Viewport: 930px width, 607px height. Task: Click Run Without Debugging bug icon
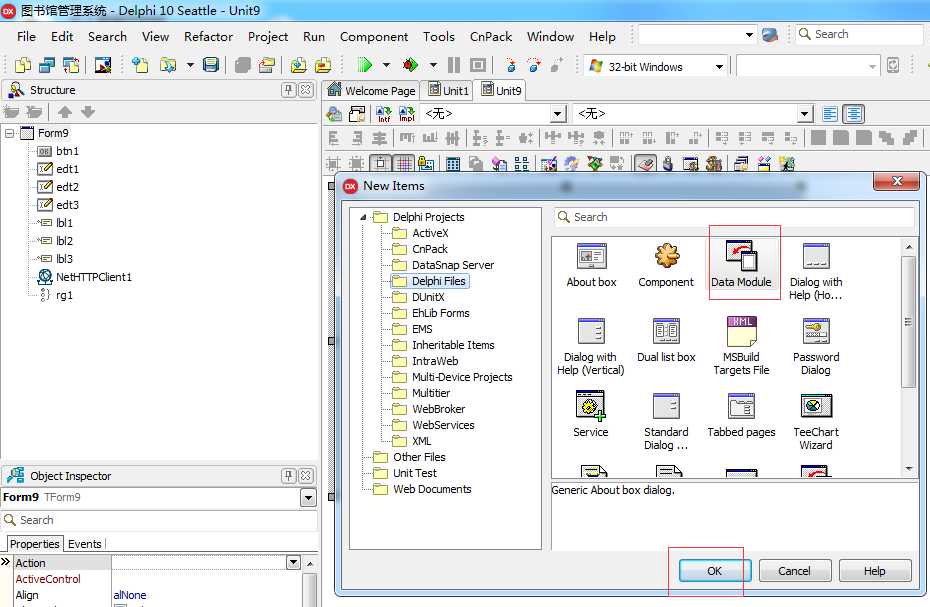click(x=410, y=65)
